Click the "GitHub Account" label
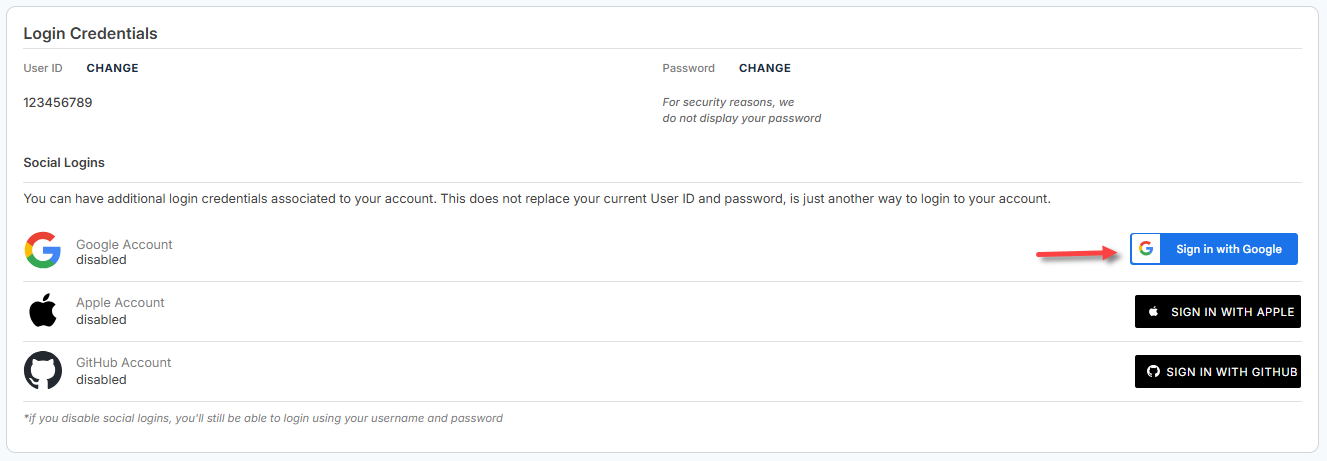This screenshot has height=461, width=1327. coord(123,363)
